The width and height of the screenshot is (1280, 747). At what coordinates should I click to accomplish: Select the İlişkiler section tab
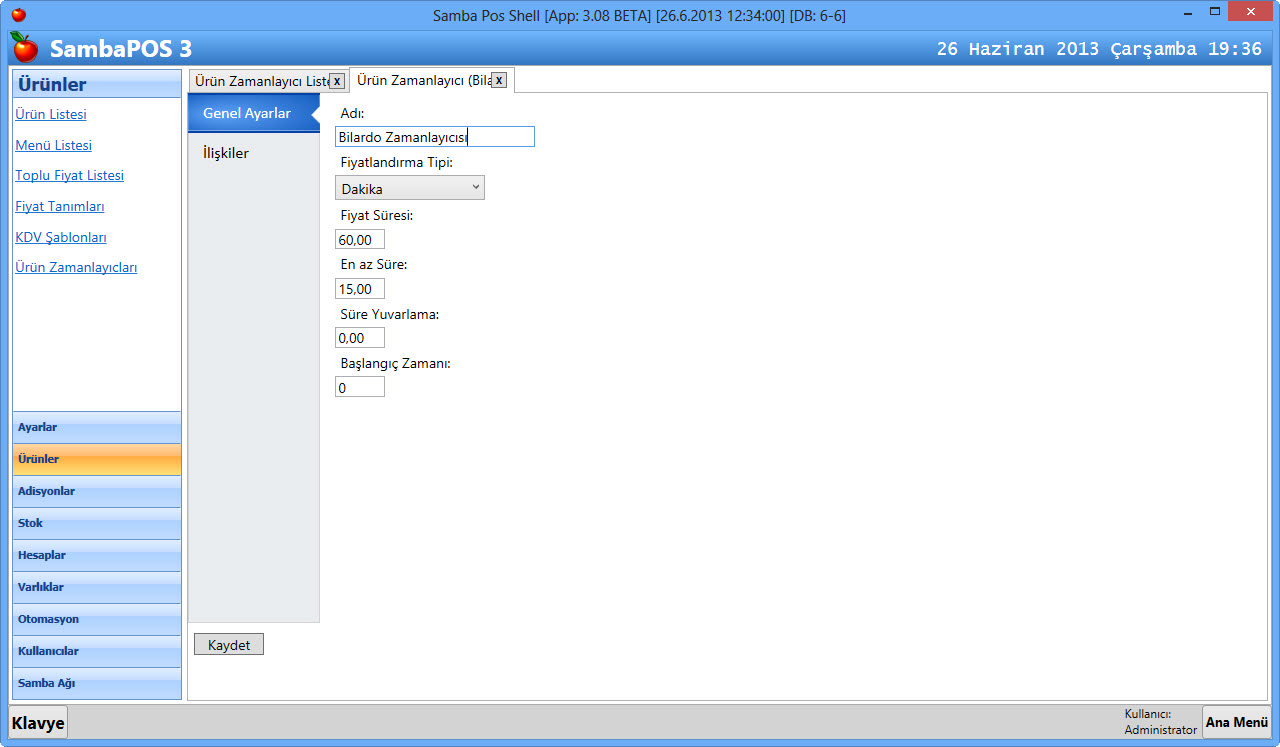point(226,153)
